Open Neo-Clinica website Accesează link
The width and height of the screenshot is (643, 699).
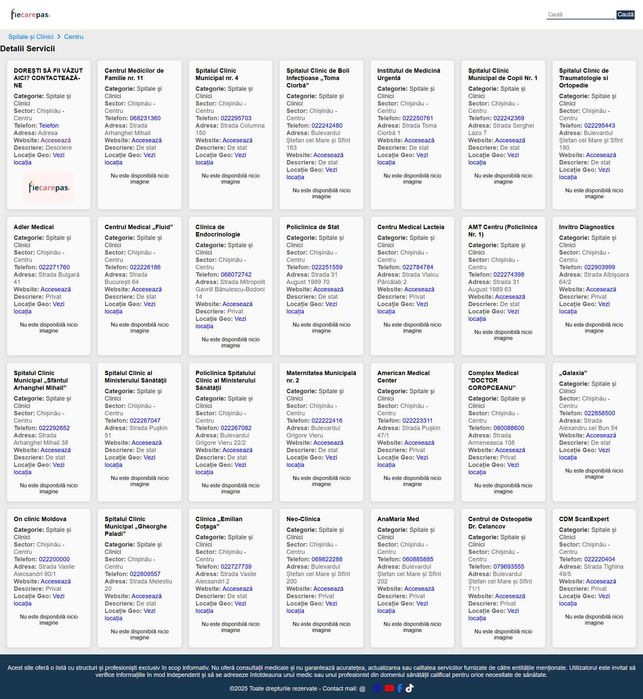[x=328, y=589]
